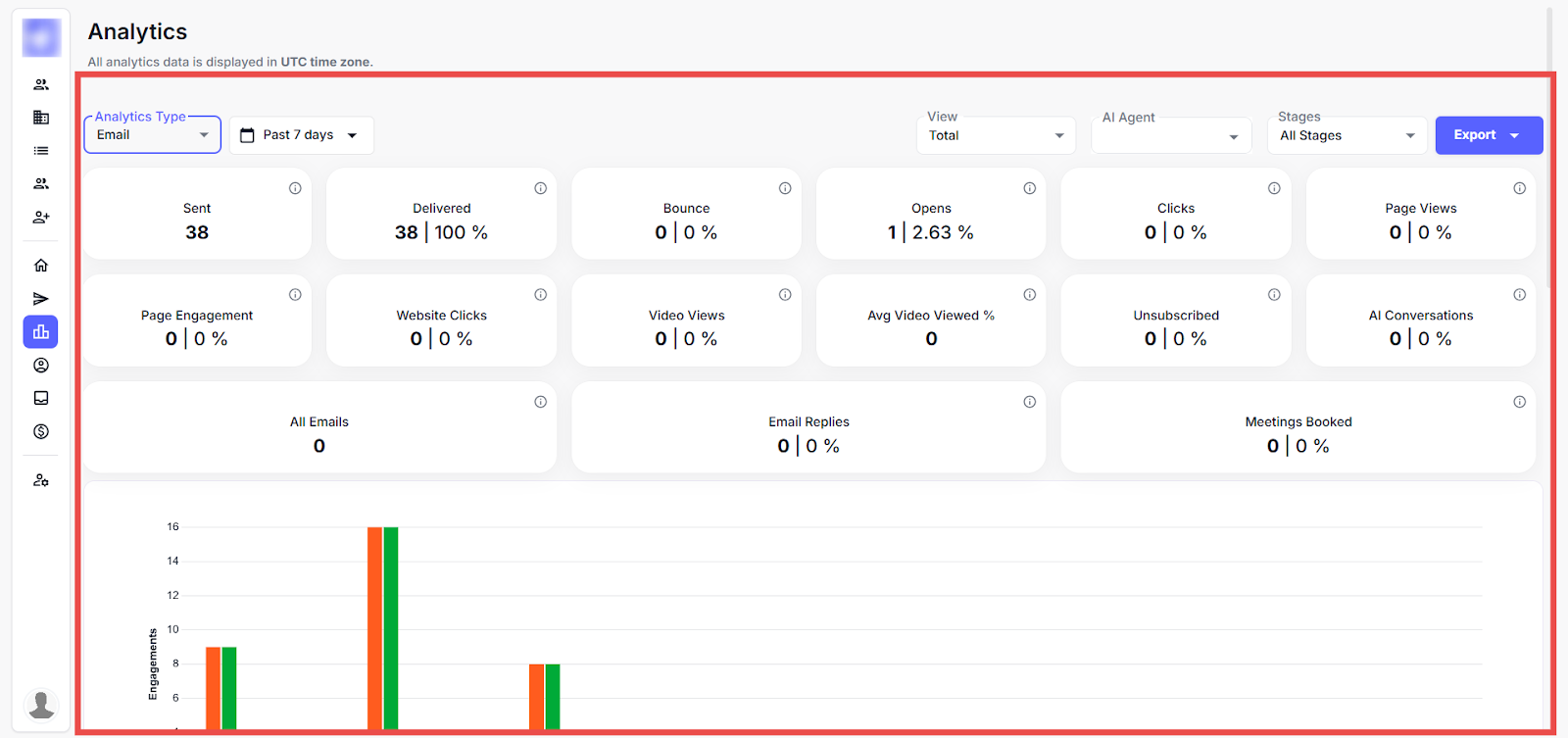Select the bar chart analytics icon
Viewport: 1568px width, 738px height.
coord(41,332)
